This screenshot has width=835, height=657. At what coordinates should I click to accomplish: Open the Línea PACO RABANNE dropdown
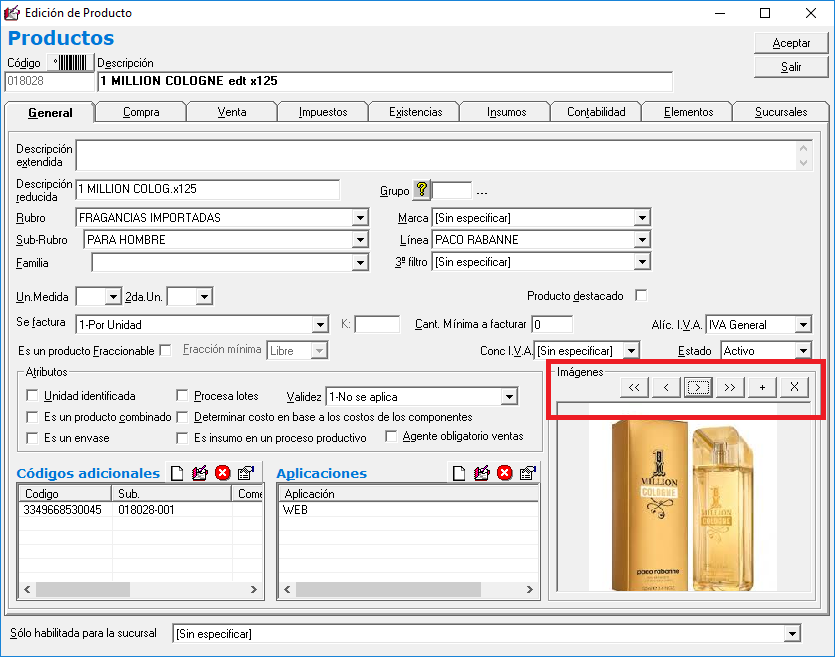point(641,240)
